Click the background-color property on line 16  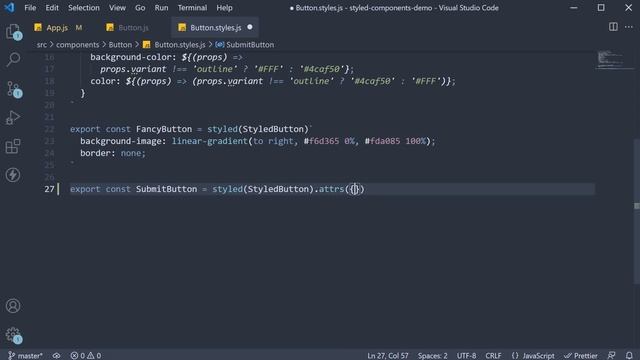tap(131, 57)
